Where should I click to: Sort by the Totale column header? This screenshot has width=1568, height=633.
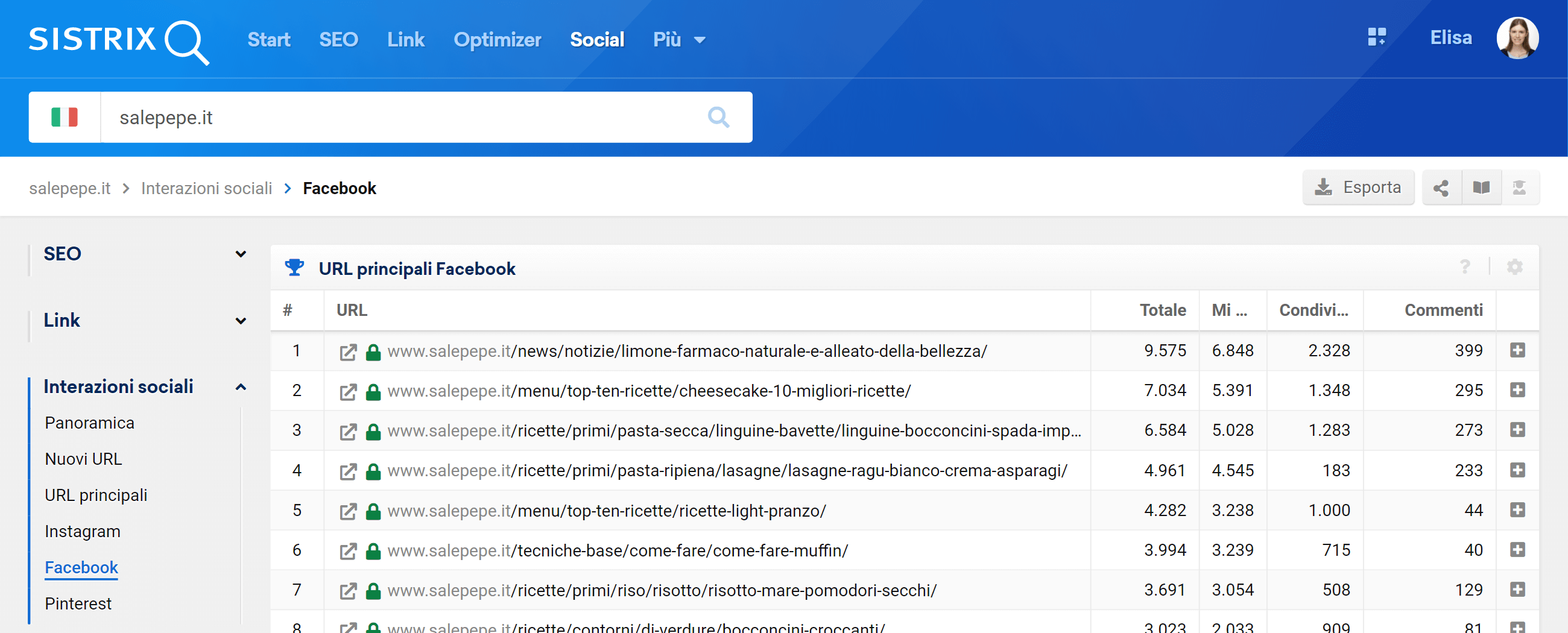point(1163,310)
